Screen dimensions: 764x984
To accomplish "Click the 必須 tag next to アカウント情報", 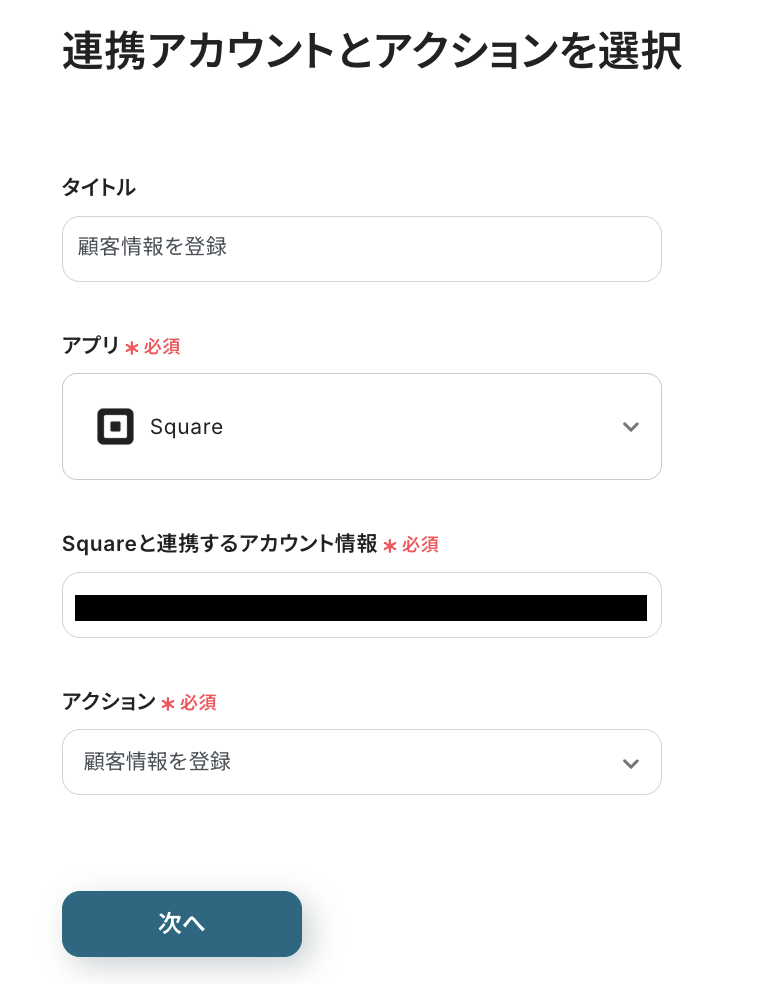I will [420, 545].
